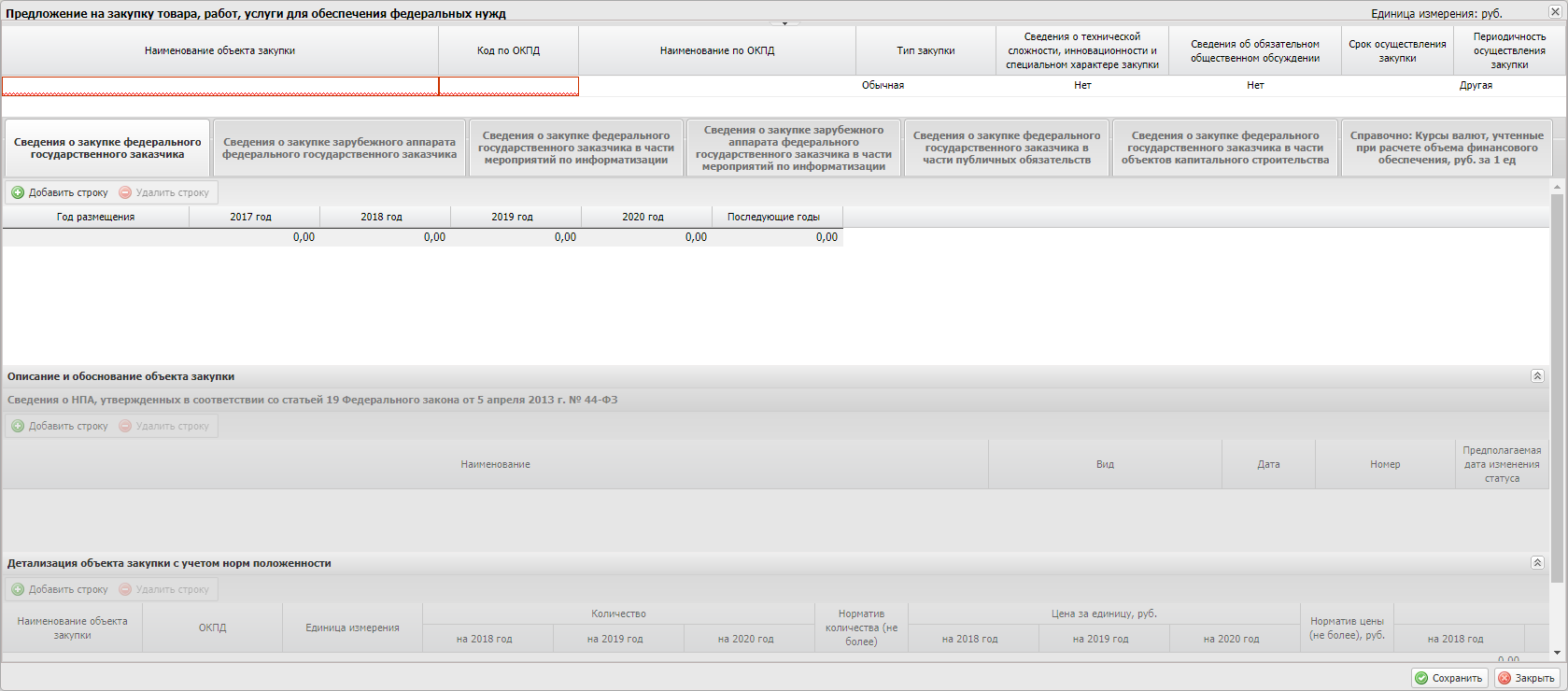Image resolution: width=1568 pixels, height=691 pixels.
Task: Click the Закрыть button at the bottom
Action: tap(1527, 678)
